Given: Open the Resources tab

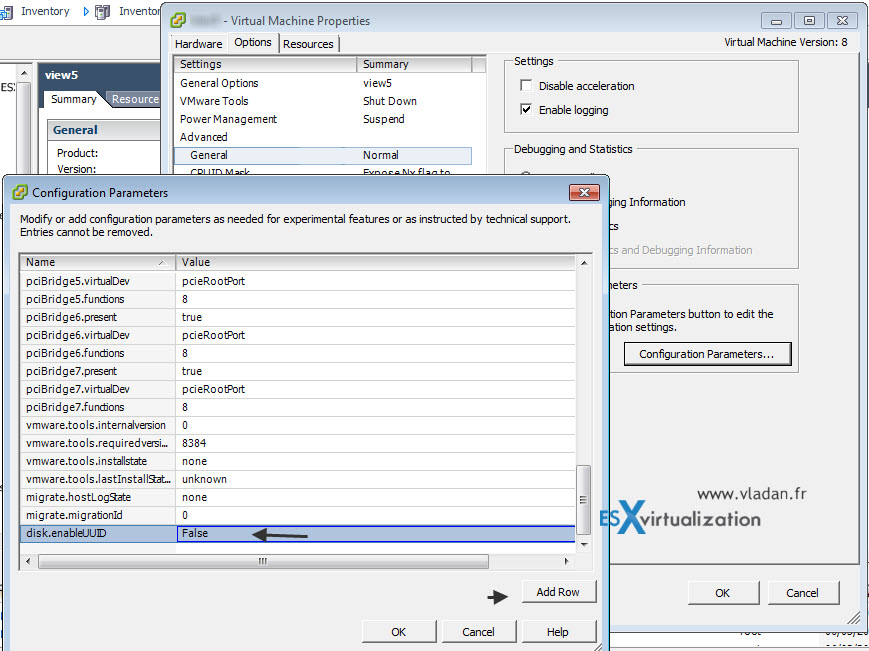Looking at the screenshot, I should coord(308,44).
